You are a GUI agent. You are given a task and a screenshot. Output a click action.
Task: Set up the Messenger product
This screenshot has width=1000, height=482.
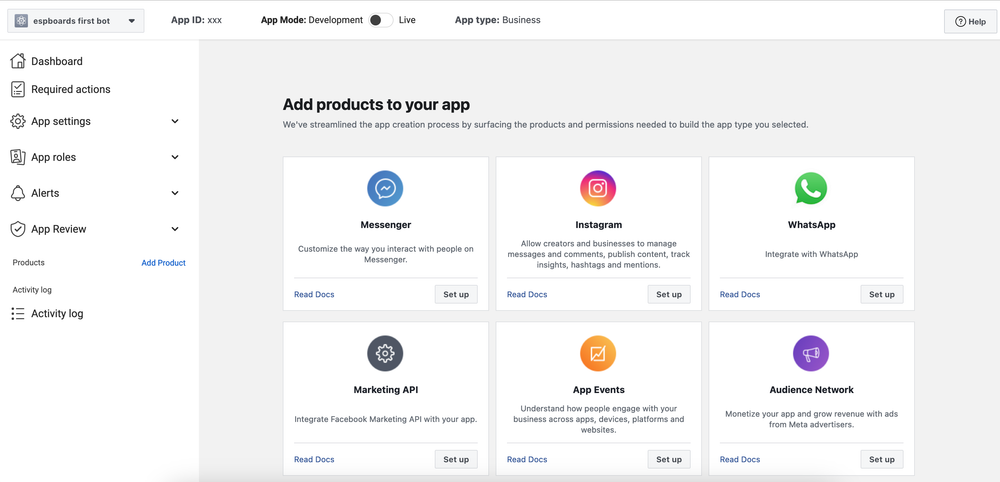(456, 294)
